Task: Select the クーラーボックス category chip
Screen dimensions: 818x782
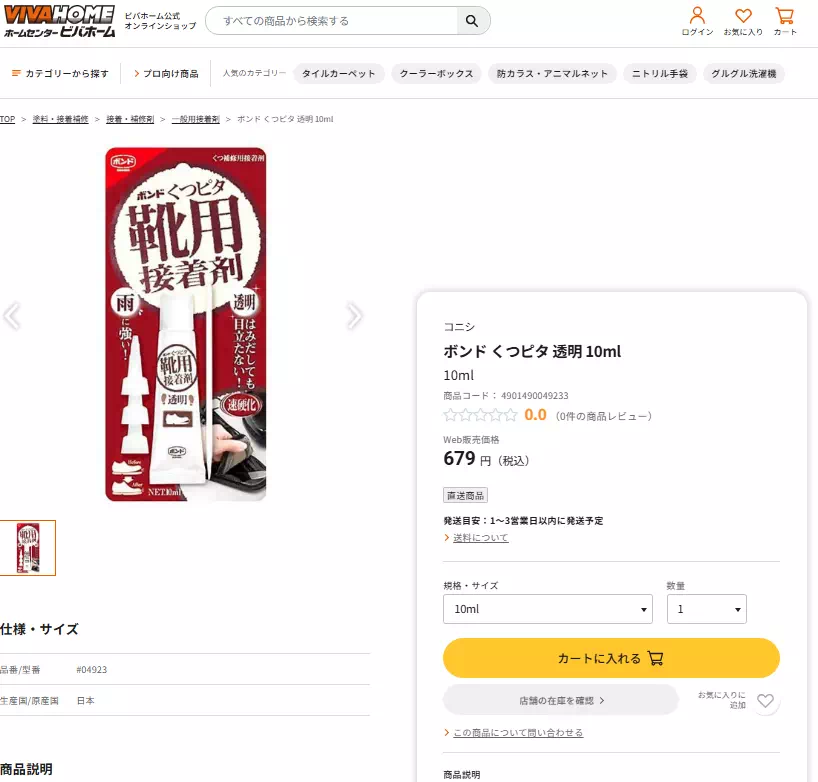Action: (436, 74)
